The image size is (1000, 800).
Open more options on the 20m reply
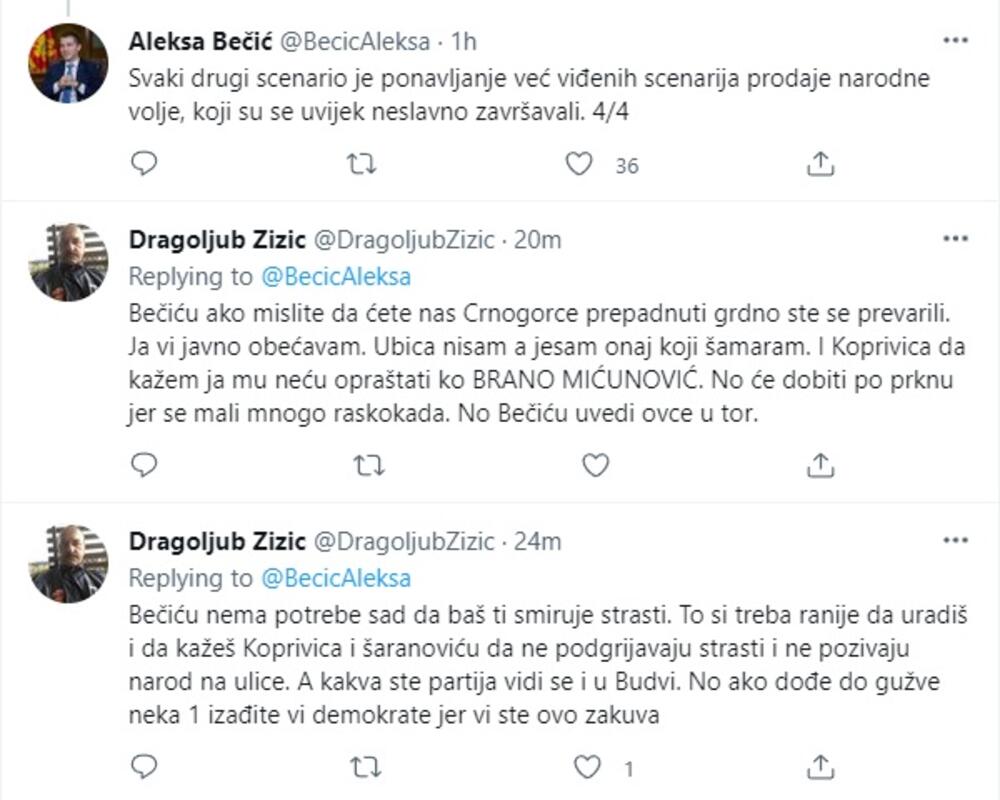[956, 240]
